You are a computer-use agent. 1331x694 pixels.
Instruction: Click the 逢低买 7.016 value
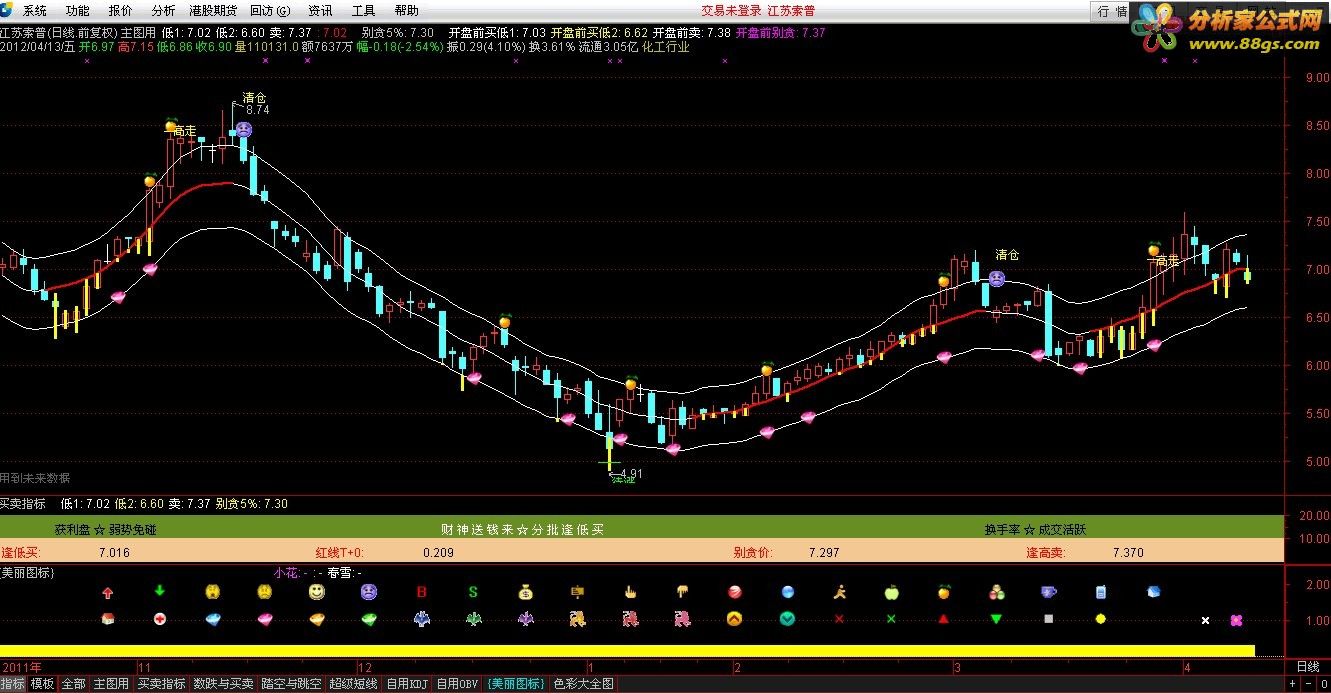pyautogui.click(x=114, y=552)
